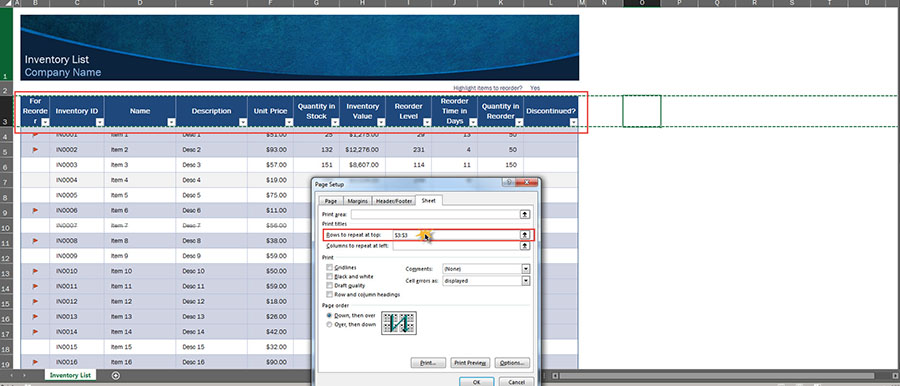Image resolution: width=900 pixels, height=386 pixels.
Task: Click the $8,607.00 inventory value cell
Action: coord(362,165)
